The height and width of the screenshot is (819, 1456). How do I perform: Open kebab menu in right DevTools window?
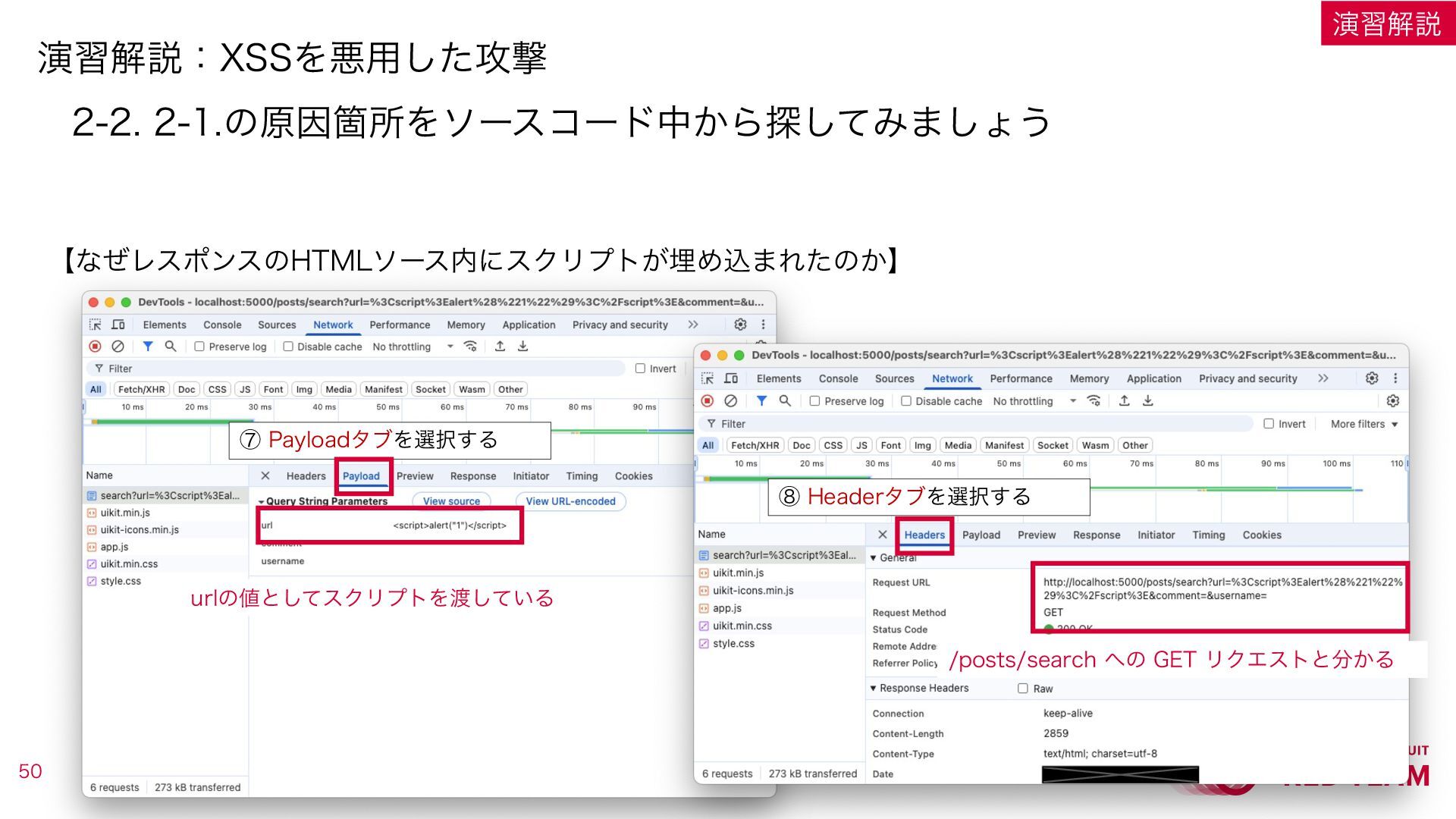tap(1395, 378)
